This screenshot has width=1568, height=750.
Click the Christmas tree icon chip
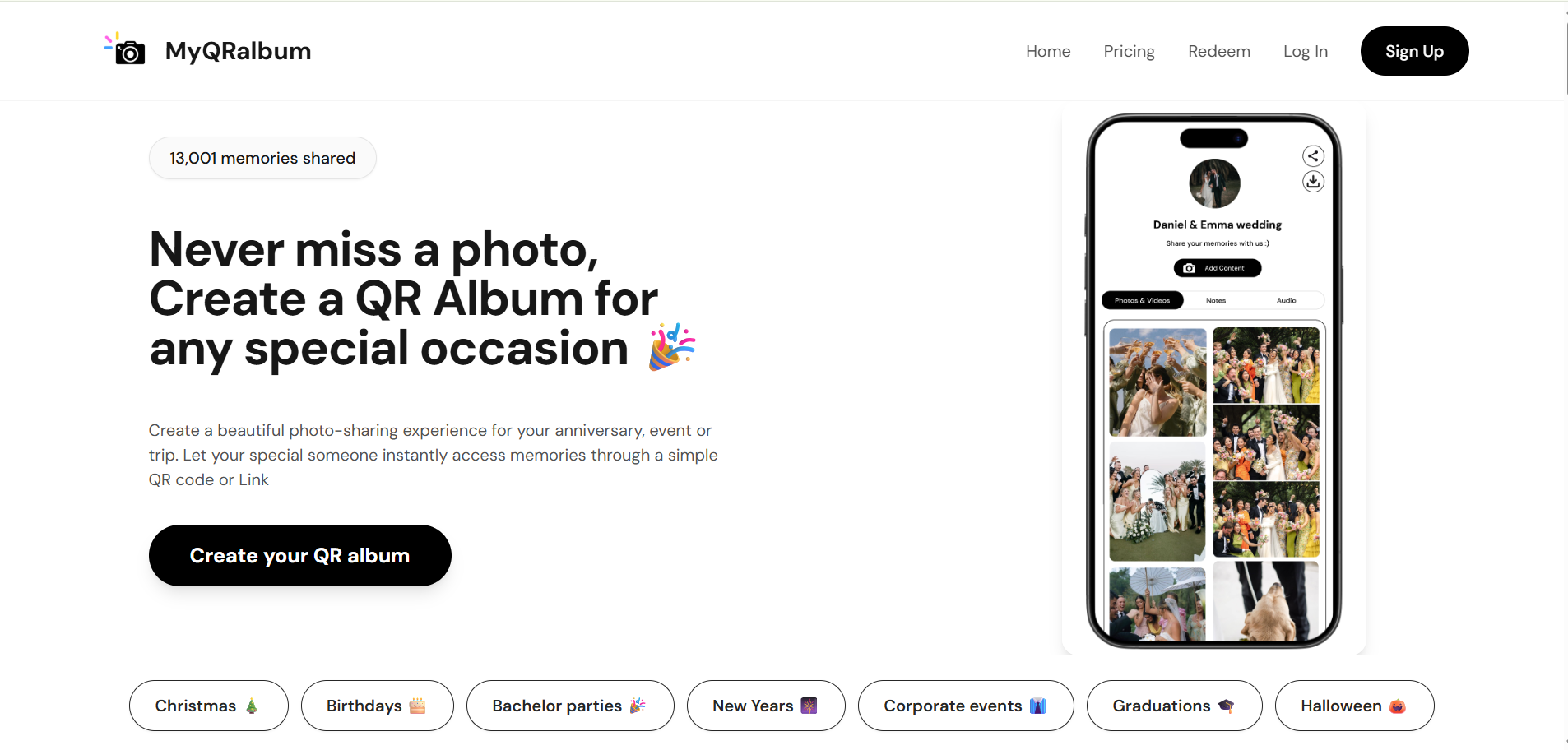[x=252, y=706]
